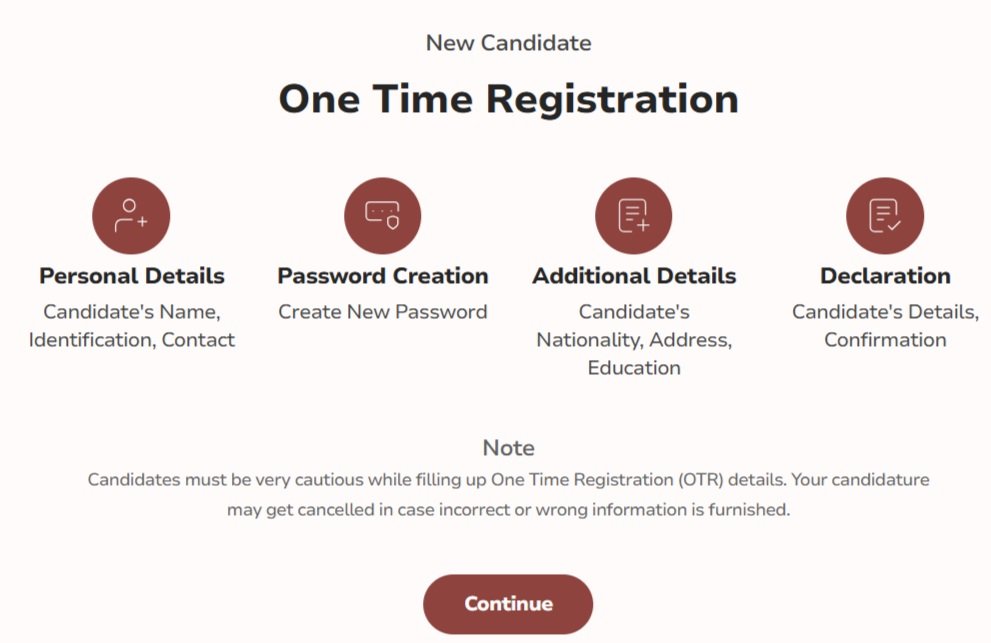
Task: Select the Additional Details step heading
Action: coord(634,276)
